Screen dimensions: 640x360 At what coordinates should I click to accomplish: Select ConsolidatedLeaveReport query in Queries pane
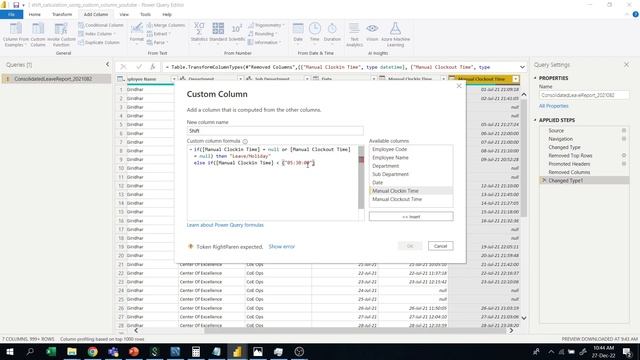click(56, 79)
